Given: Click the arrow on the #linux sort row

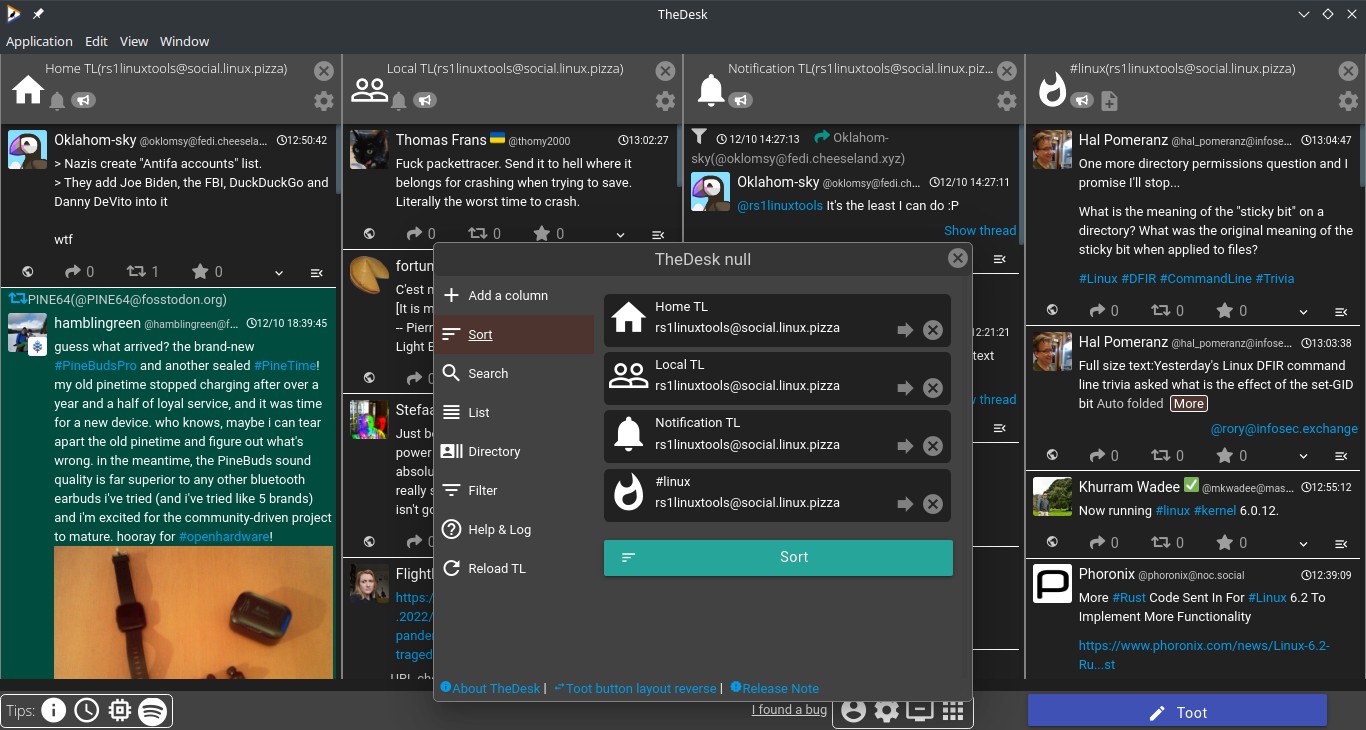Looking at the screenshot, I should pyautogui.click(x=905, y=504).
